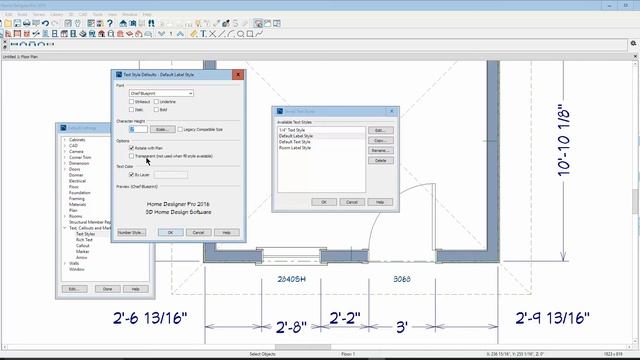Uncheck Rotate with Plan option
The height and width of the screenshot is (360, 640).
coord(131,148)
